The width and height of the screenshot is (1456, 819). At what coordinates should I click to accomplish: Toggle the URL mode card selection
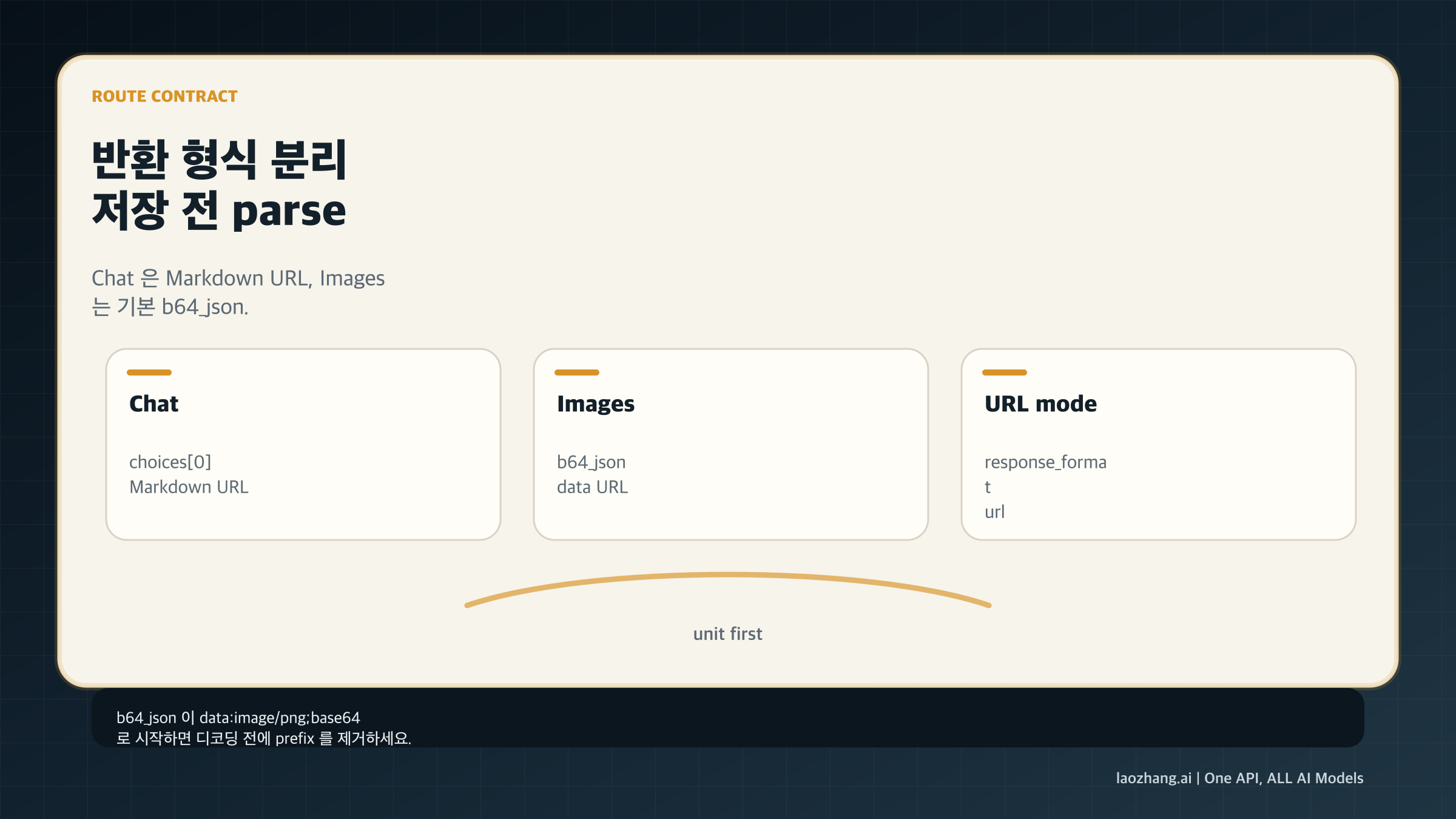coord(1158,443)
